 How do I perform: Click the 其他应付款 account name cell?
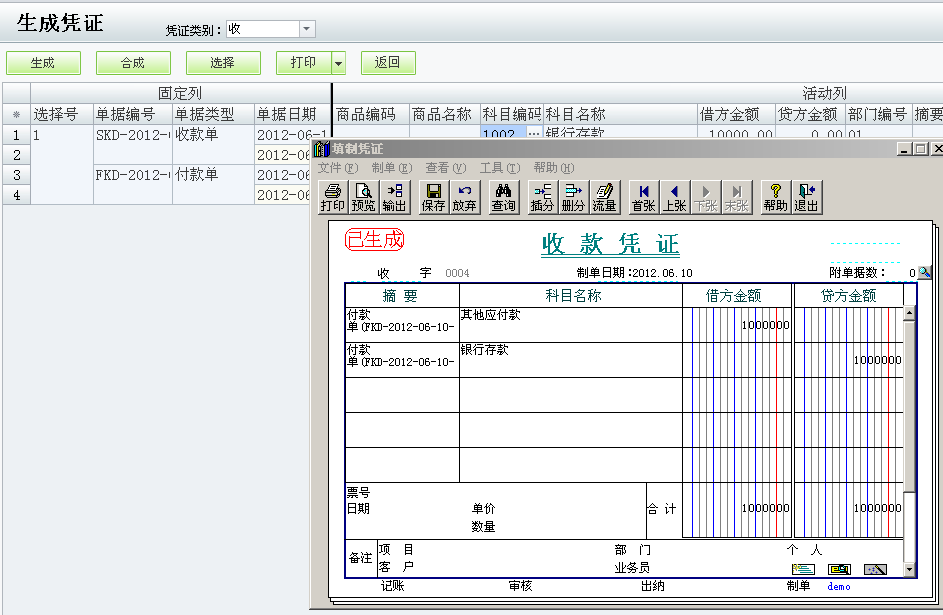[x=571, y=325]
